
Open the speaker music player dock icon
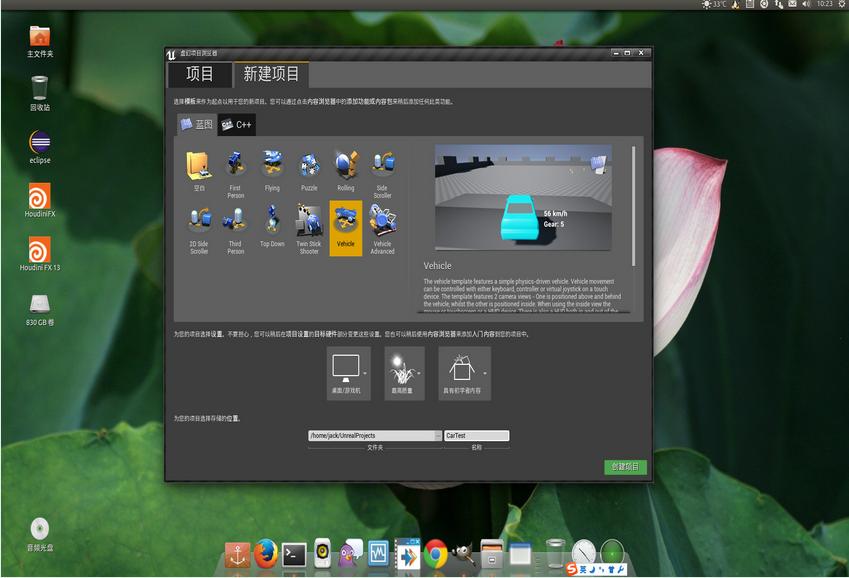(322, 553)
